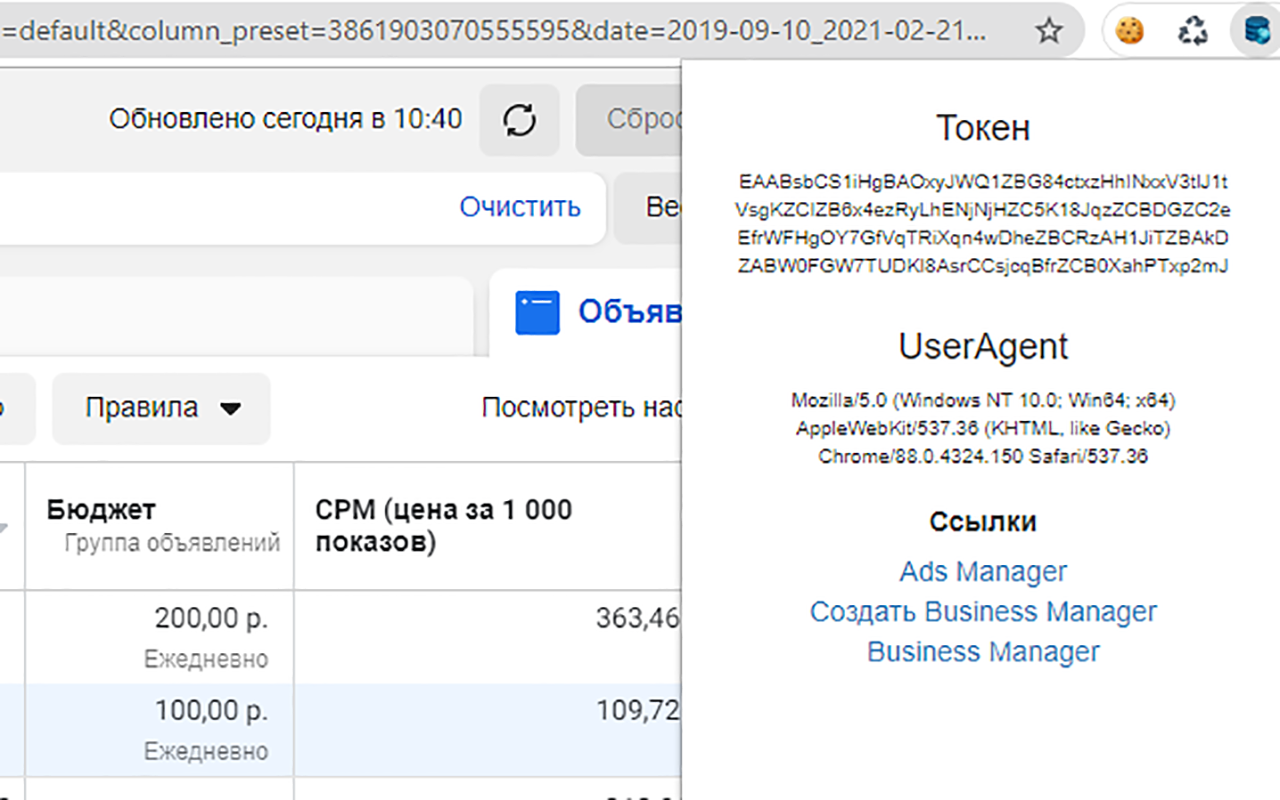Click the bookmark star icon
The height and width of the screenshot is (800, 1280).
(1048, 31)
